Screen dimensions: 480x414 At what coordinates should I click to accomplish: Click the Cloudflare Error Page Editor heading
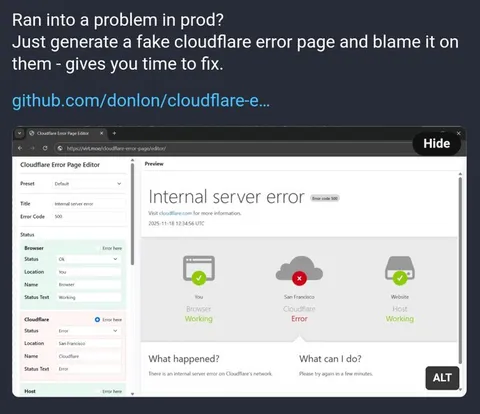[60, 165]
